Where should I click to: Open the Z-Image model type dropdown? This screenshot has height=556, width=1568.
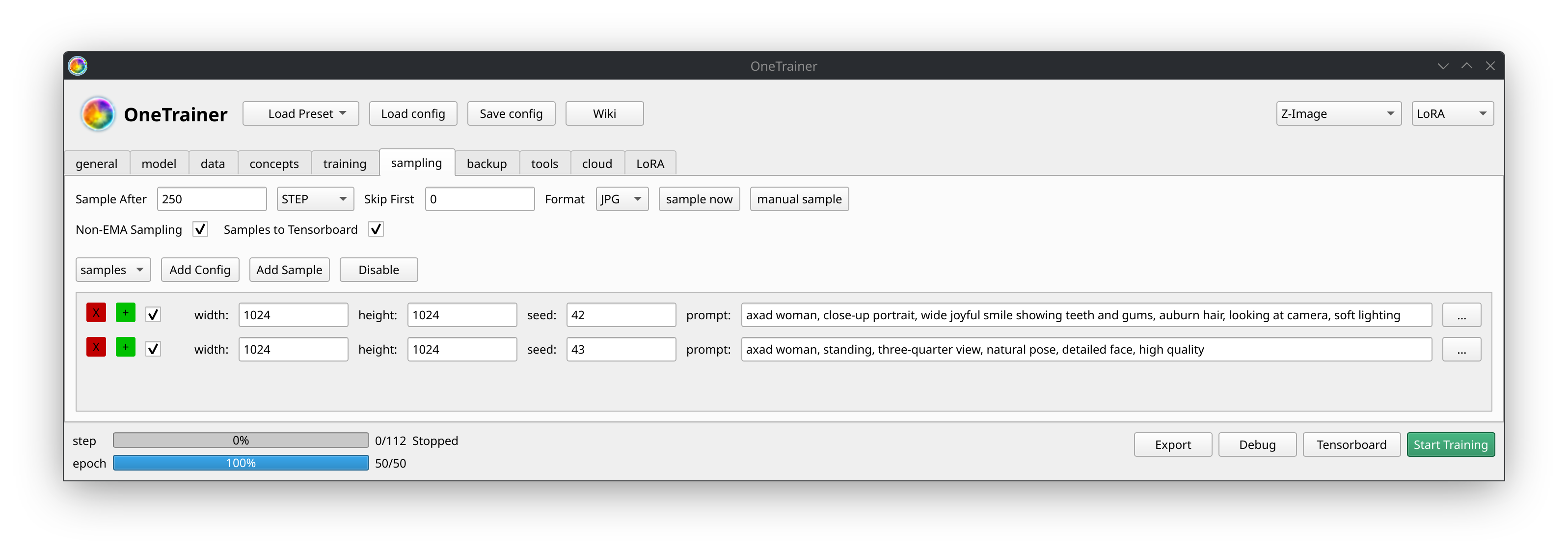1339,114
